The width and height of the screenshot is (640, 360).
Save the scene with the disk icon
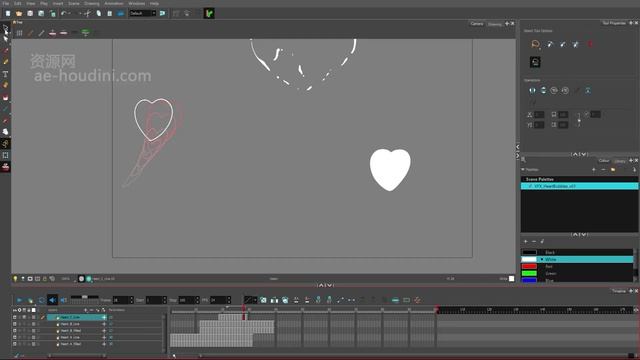pyautogui.click(x=30, y=13)
